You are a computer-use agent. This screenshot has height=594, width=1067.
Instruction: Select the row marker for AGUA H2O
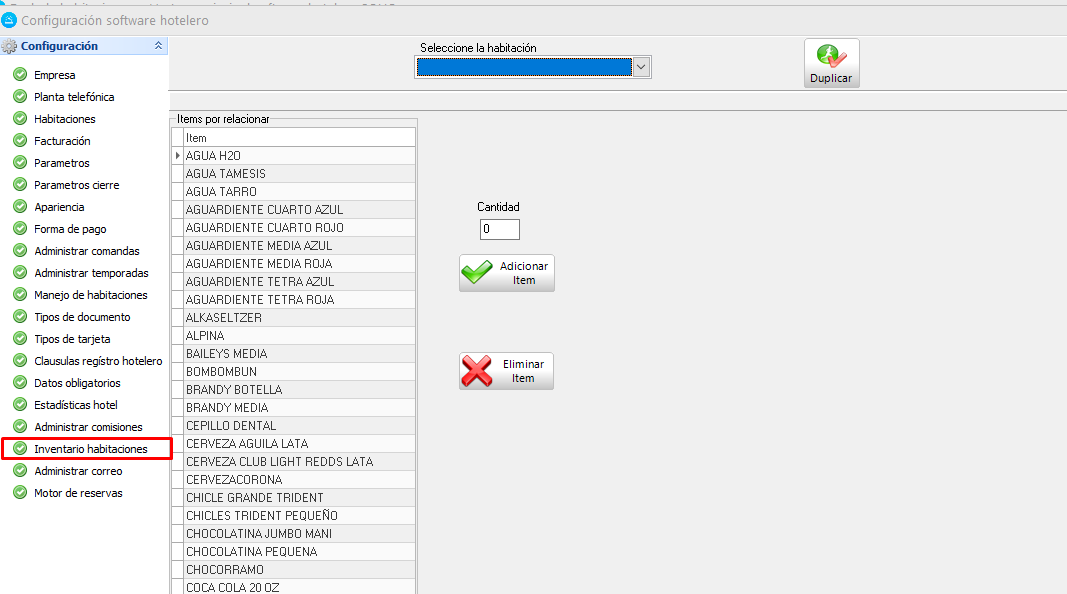click(x=178, y=156)
